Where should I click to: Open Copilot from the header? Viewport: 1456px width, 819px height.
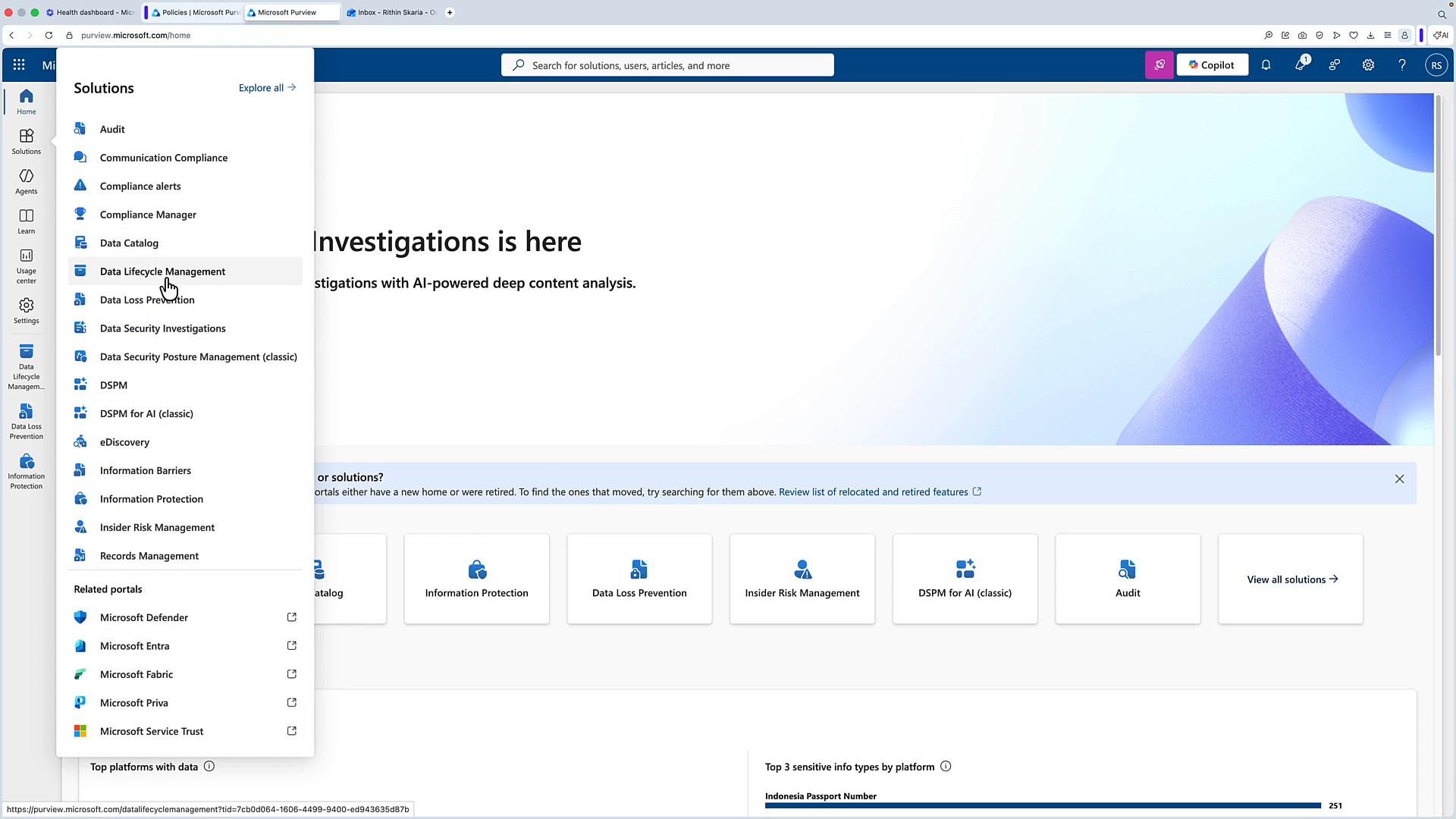tap(1212, 65)
